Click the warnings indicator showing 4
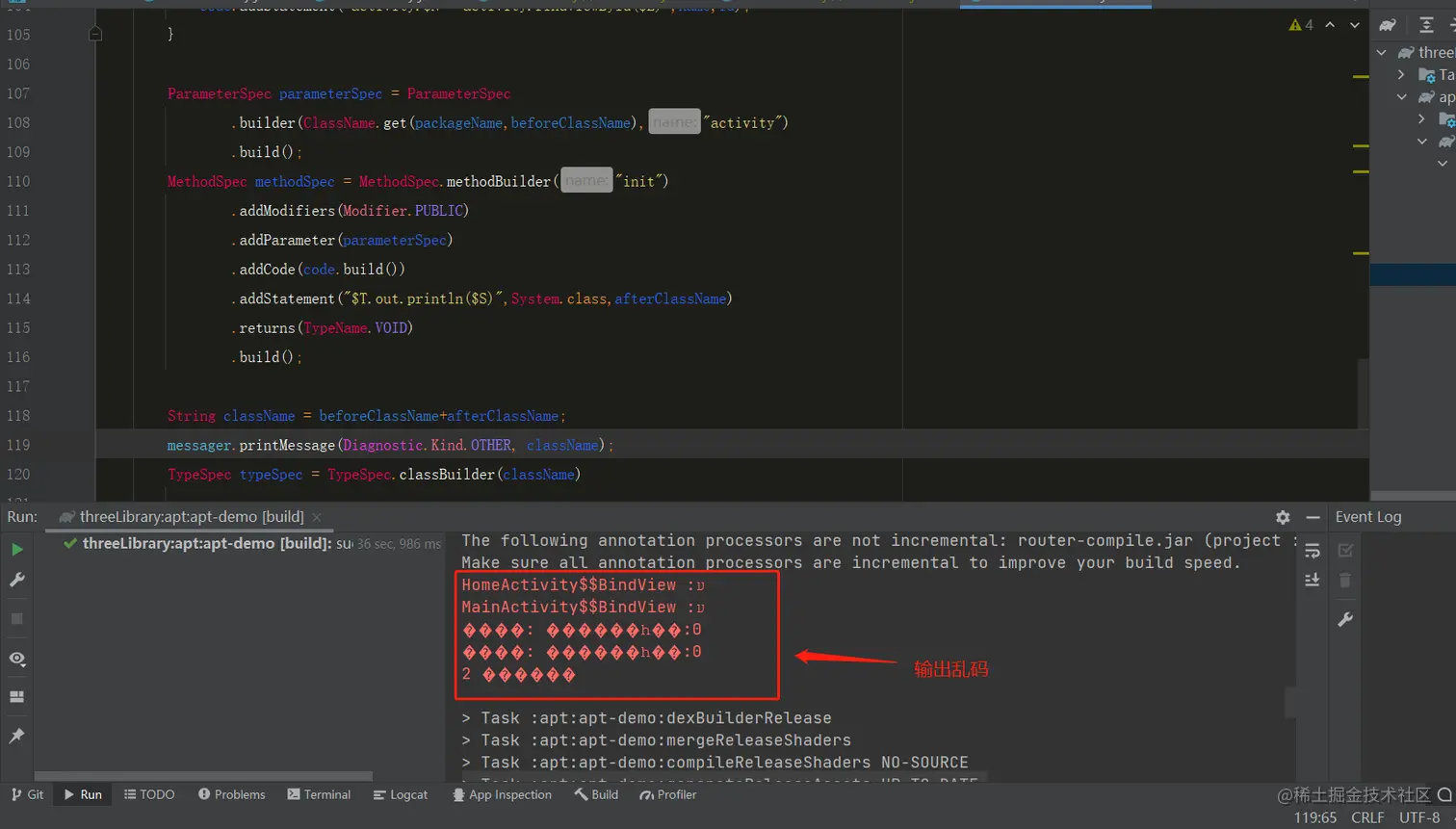 pyautogui.click(x=1301, y=25)
